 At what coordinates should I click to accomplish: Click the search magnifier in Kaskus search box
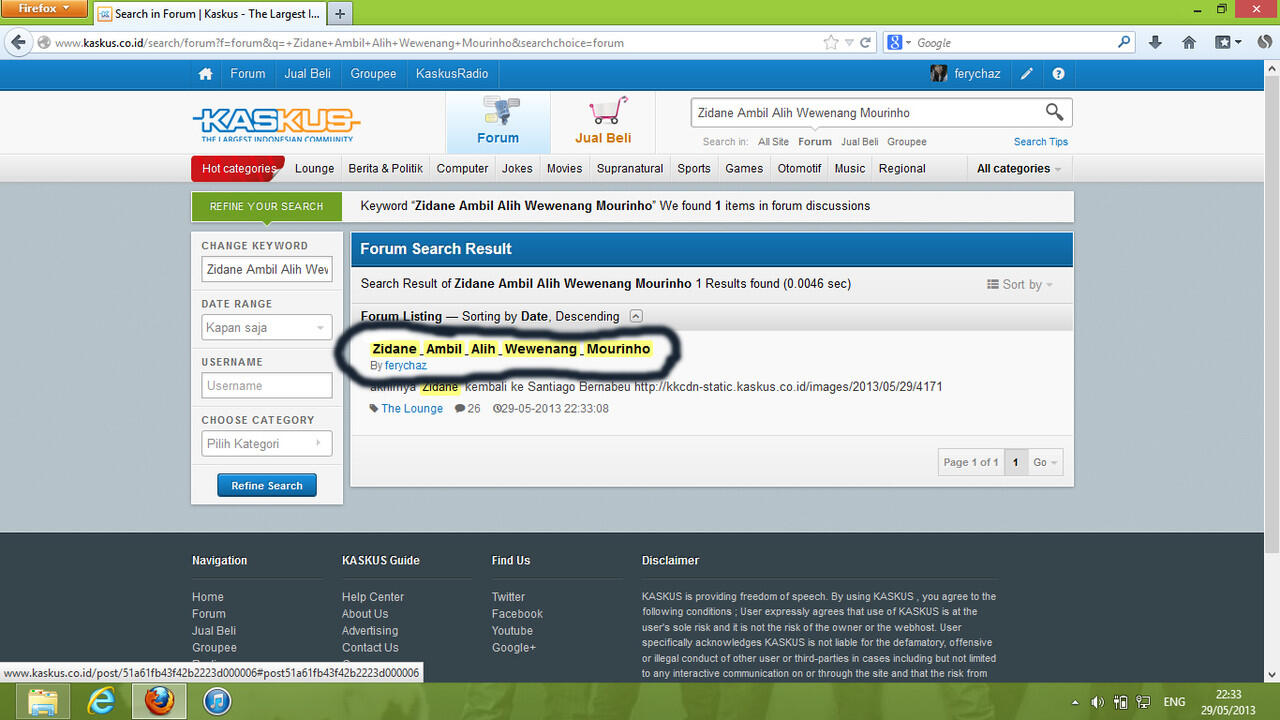tap(1054, 112)
